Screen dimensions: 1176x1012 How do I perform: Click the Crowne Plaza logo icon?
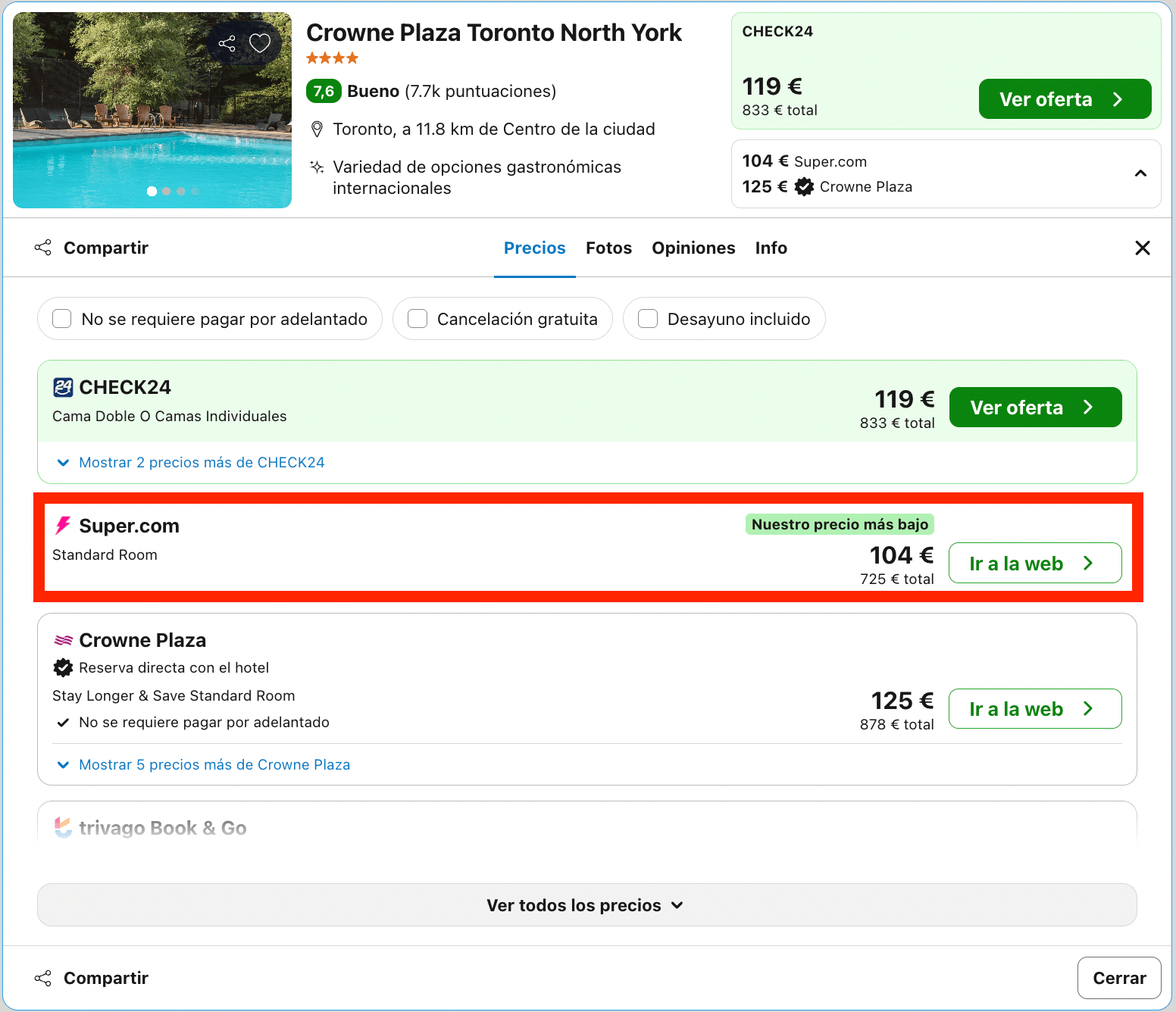[63, 641]
